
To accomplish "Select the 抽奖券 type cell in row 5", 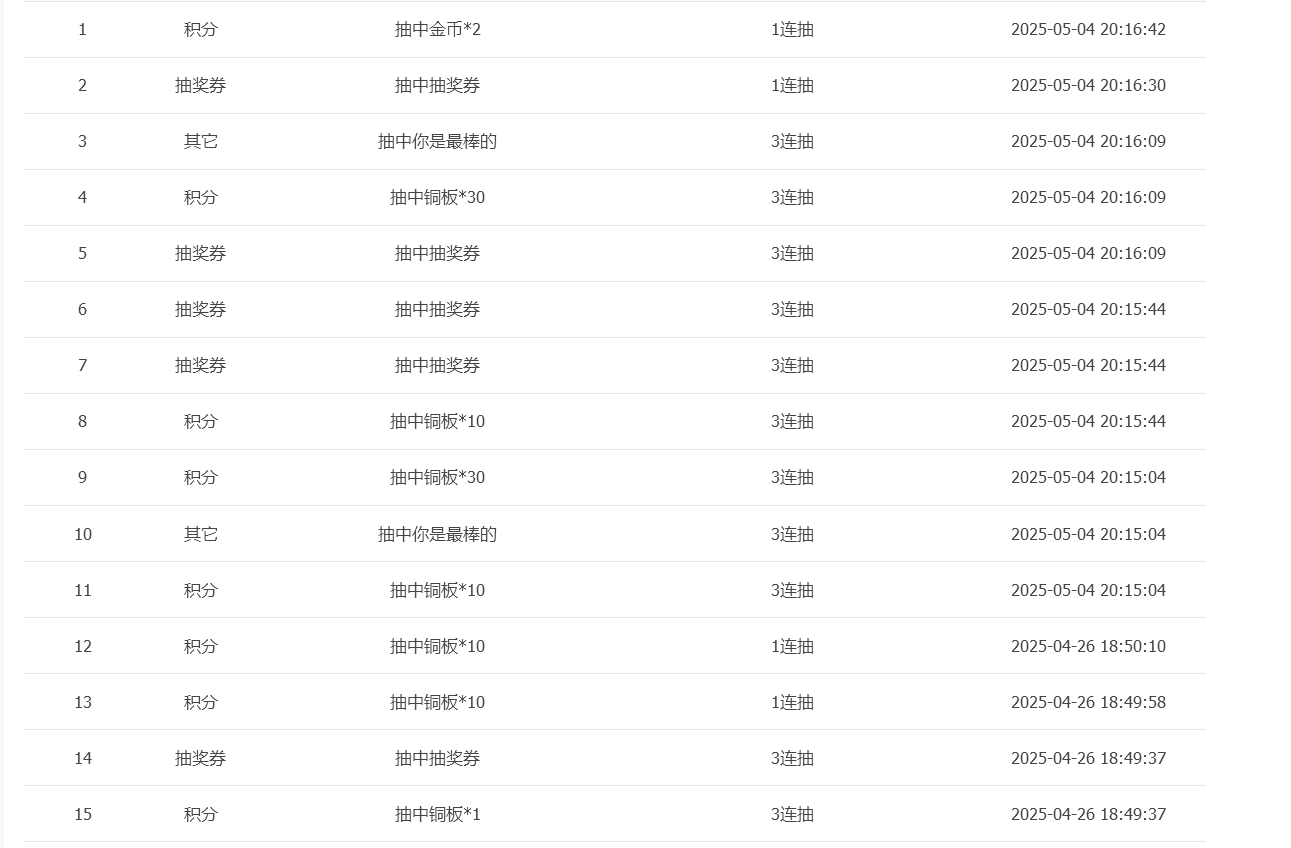I will tap(200, 254).
